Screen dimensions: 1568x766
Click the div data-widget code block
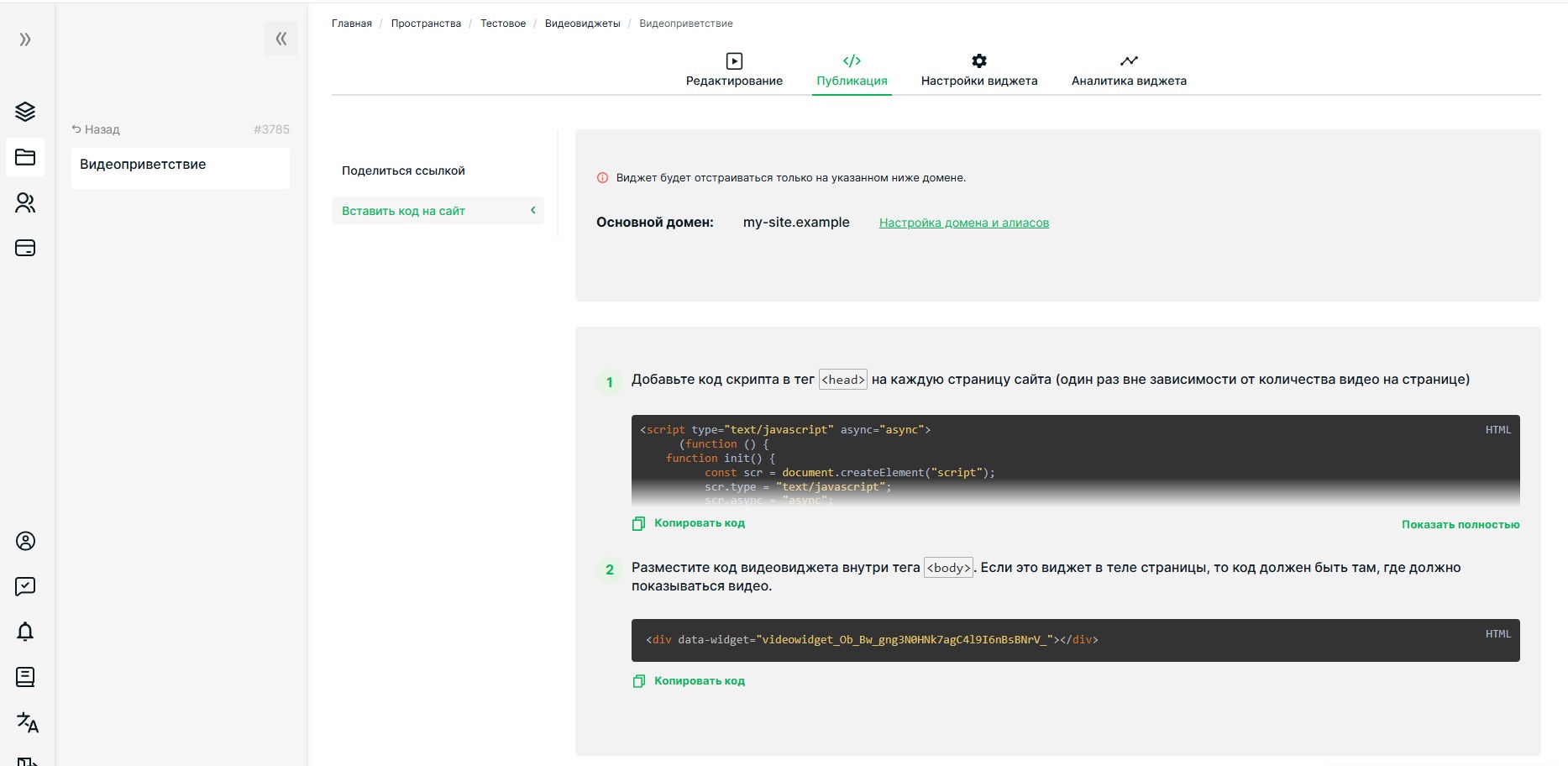[1076, 641]
